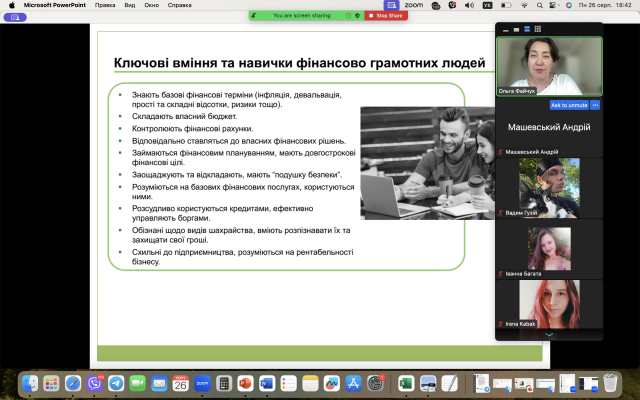Expand more participants with the down chevron
Image resolution: width=640 pixels, height=400 pixels.
point(549,334)
